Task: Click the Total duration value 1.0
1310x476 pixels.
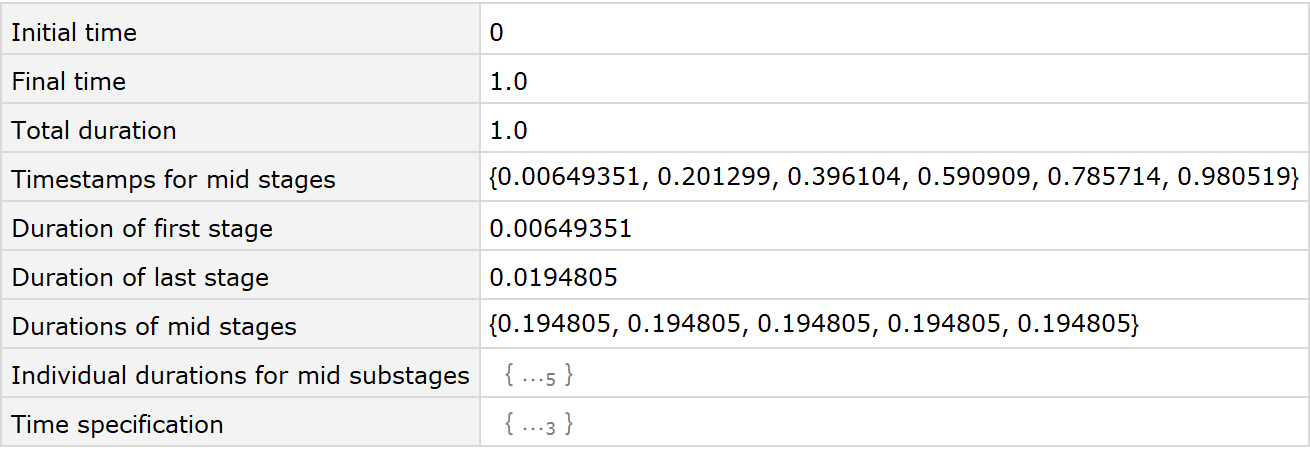Action: pos(508,131)
